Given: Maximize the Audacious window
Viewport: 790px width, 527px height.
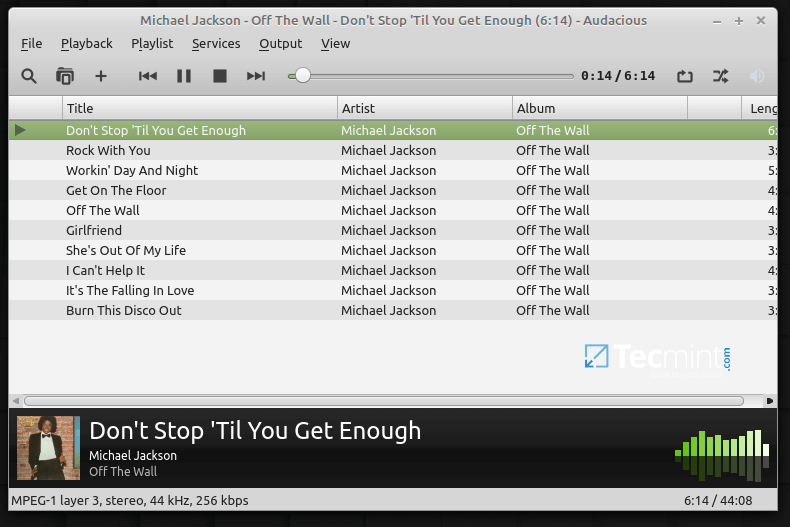Looking at the screenshot, I should (739, 21).
